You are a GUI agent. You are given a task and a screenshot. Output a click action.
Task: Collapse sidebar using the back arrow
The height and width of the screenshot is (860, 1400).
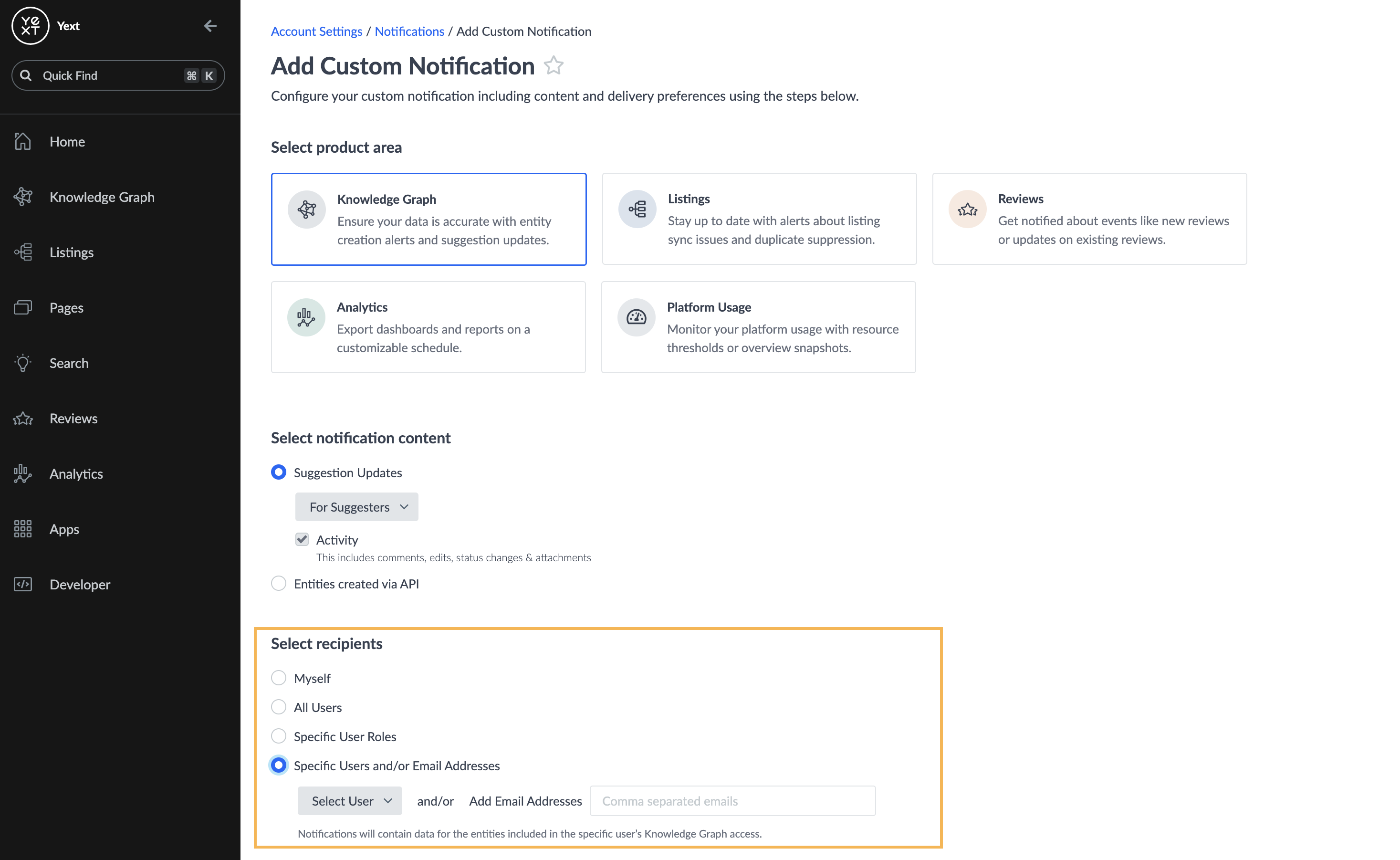(210, 26)
